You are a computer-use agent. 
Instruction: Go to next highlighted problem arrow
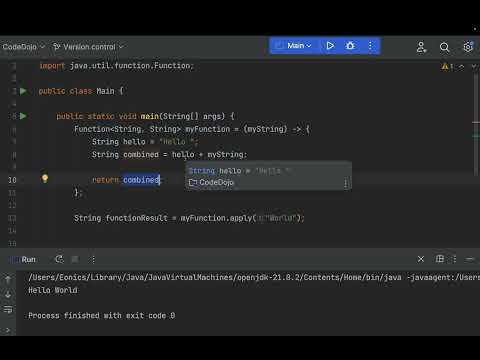pos(474,66)
